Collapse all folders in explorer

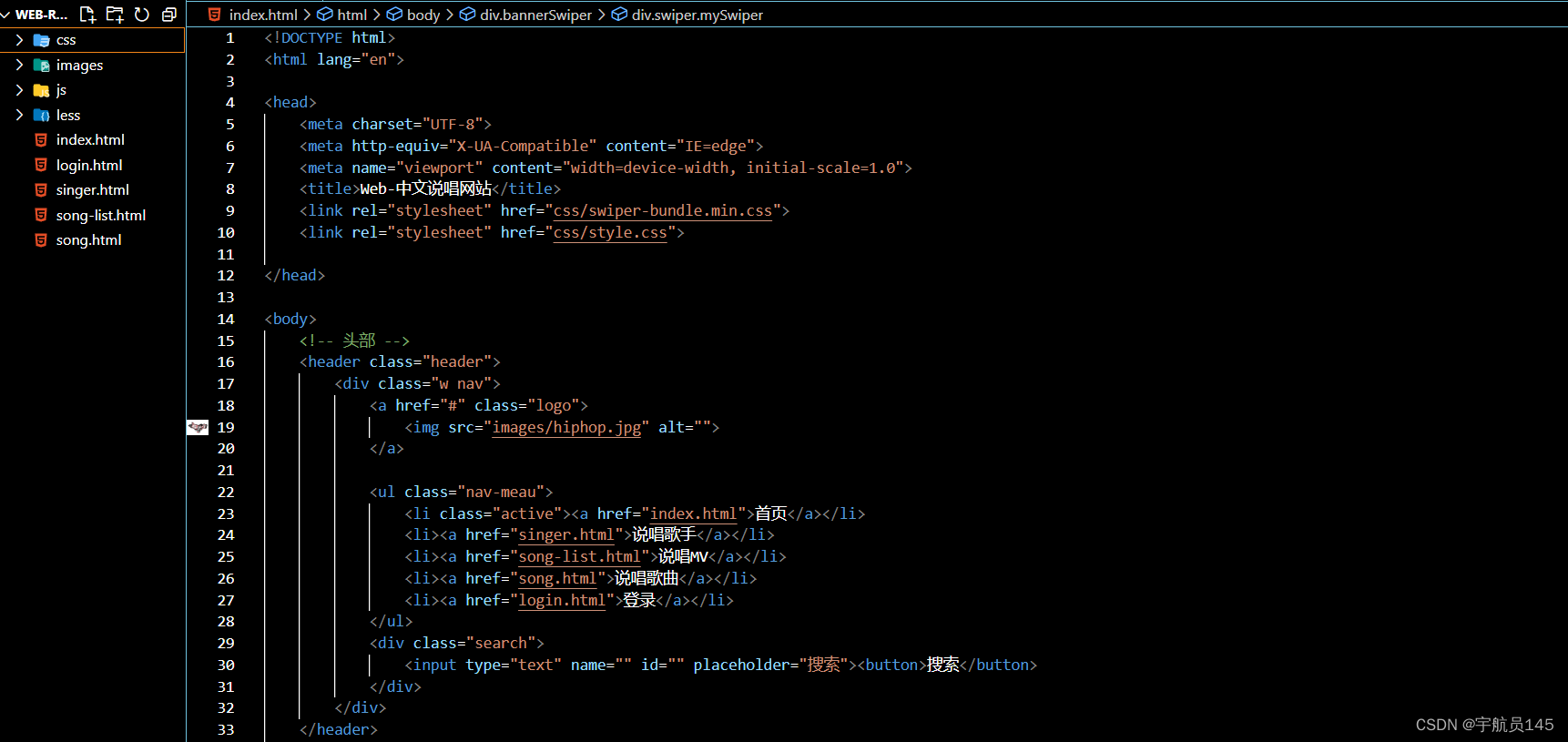pyautogui.click(x=169, y=15)
